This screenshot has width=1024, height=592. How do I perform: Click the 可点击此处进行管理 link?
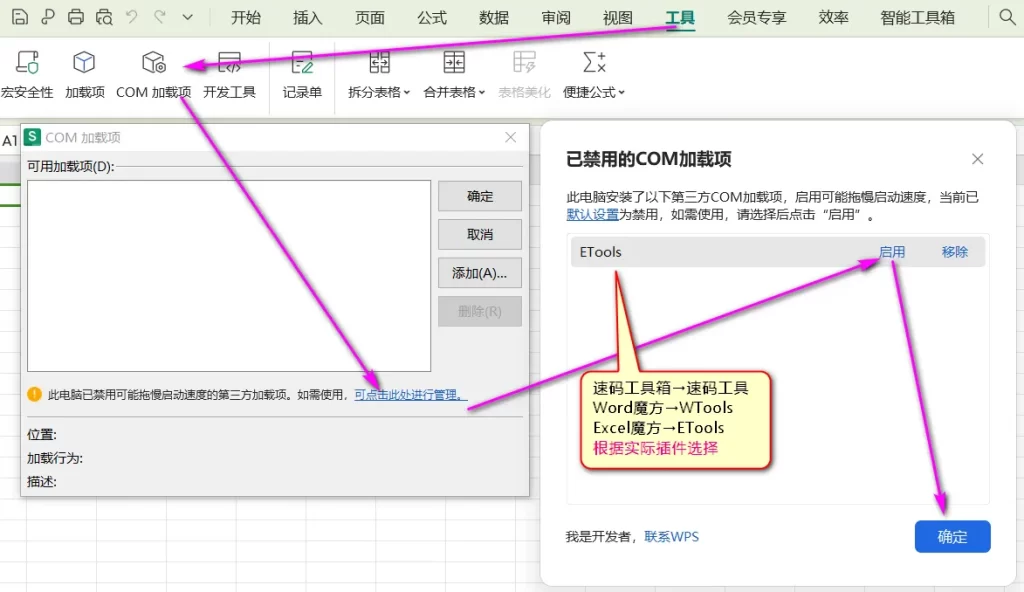point(411,395)
